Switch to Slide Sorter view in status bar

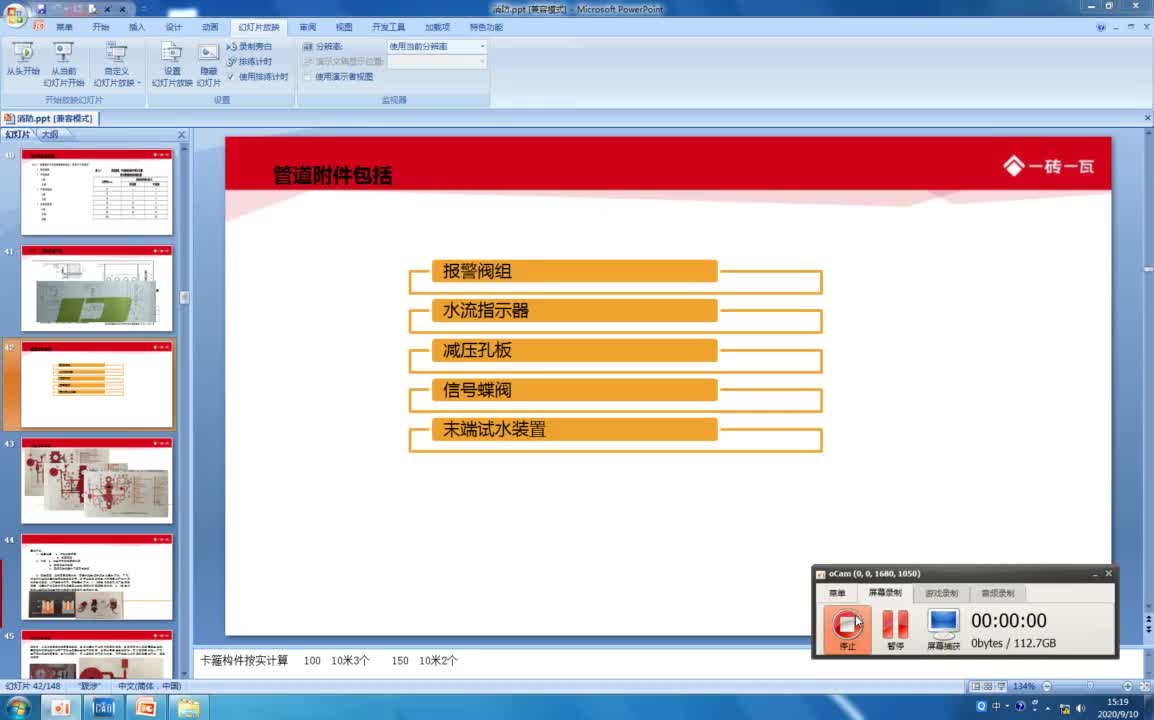[988, 686]
